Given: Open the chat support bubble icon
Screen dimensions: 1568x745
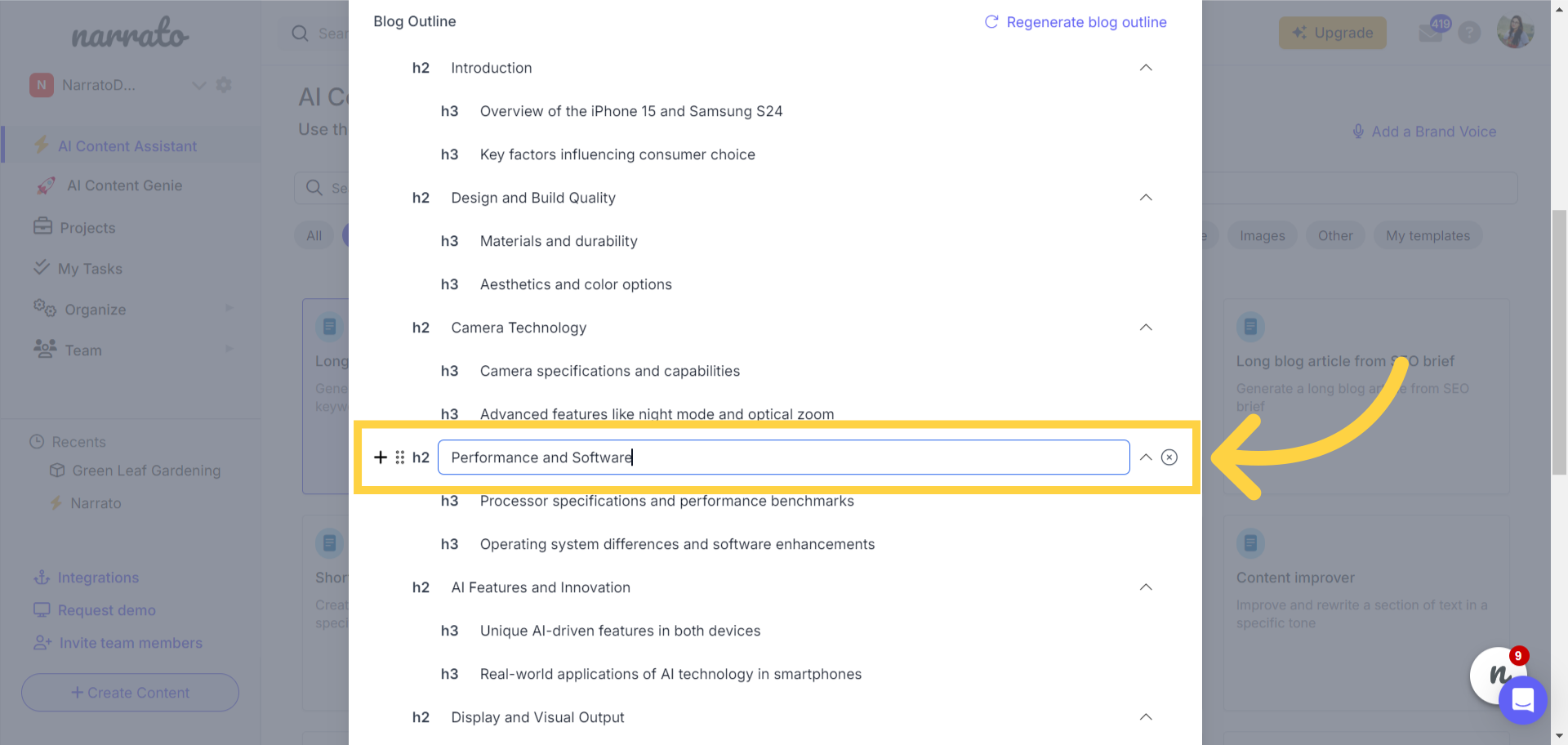Looking at the screenshot, I should (1523, 700).
